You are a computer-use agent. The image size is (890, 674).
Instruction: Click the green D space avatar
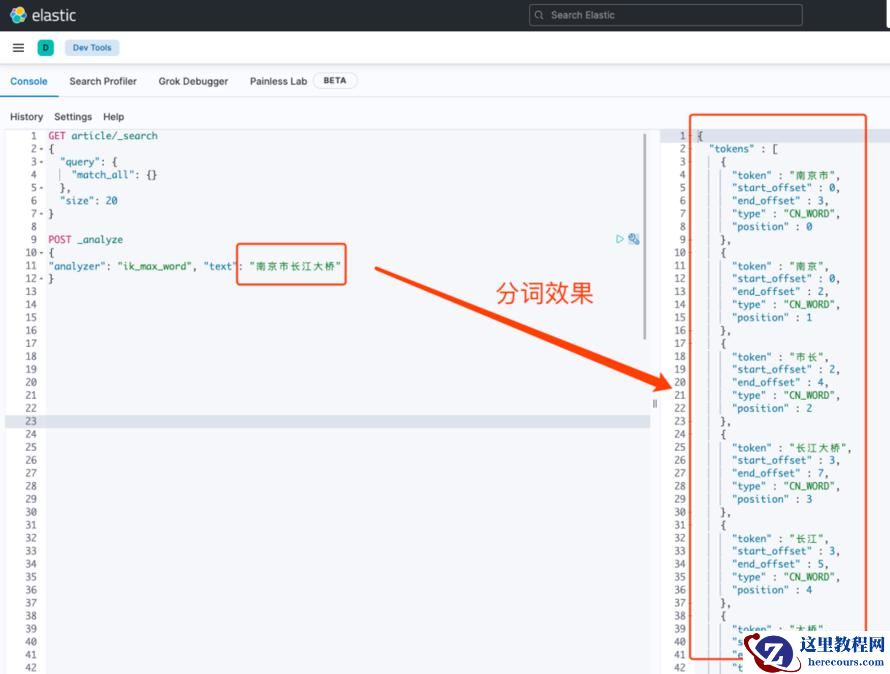click(x=45, y=48)
